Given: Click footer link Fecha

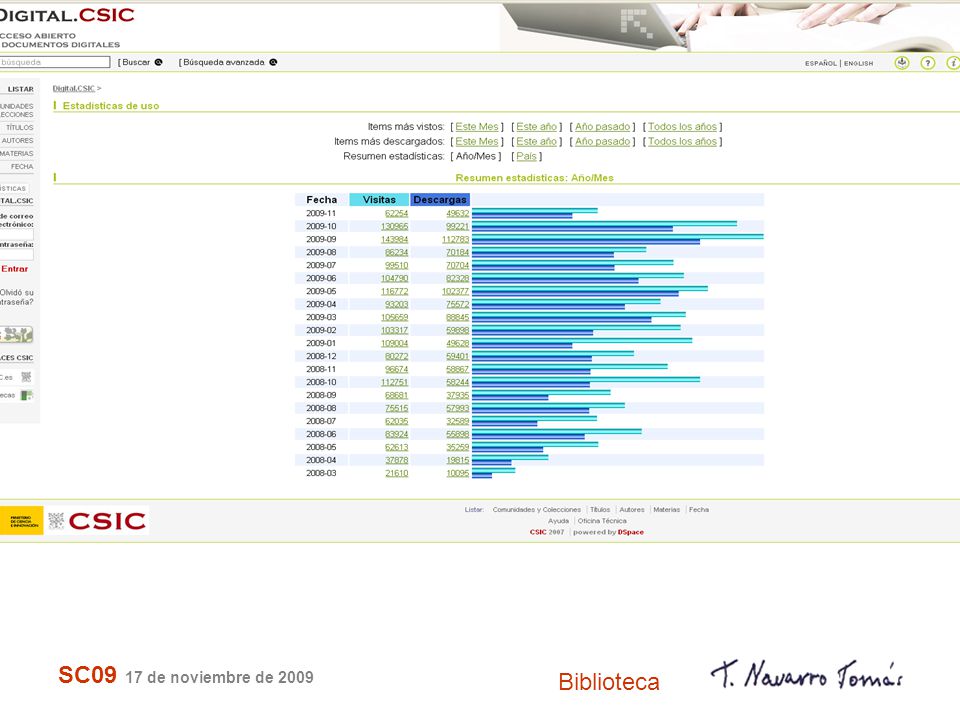Looking at the screenshot, I should [699, 509].
